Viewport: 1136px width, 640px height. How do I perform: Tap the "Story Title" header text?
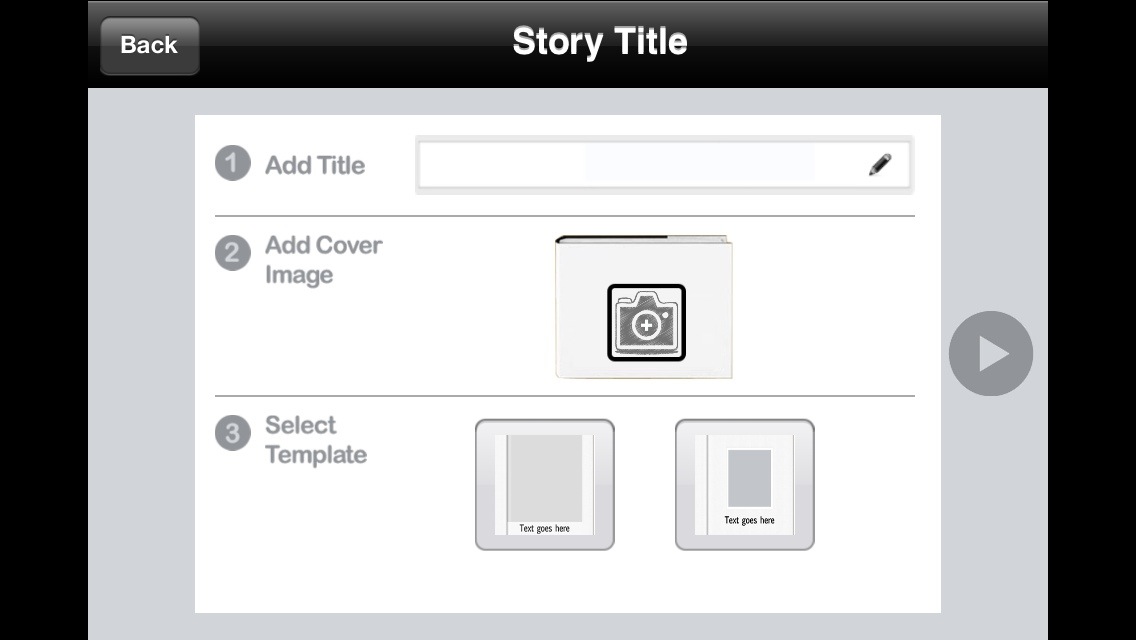(x=600, y=42)
